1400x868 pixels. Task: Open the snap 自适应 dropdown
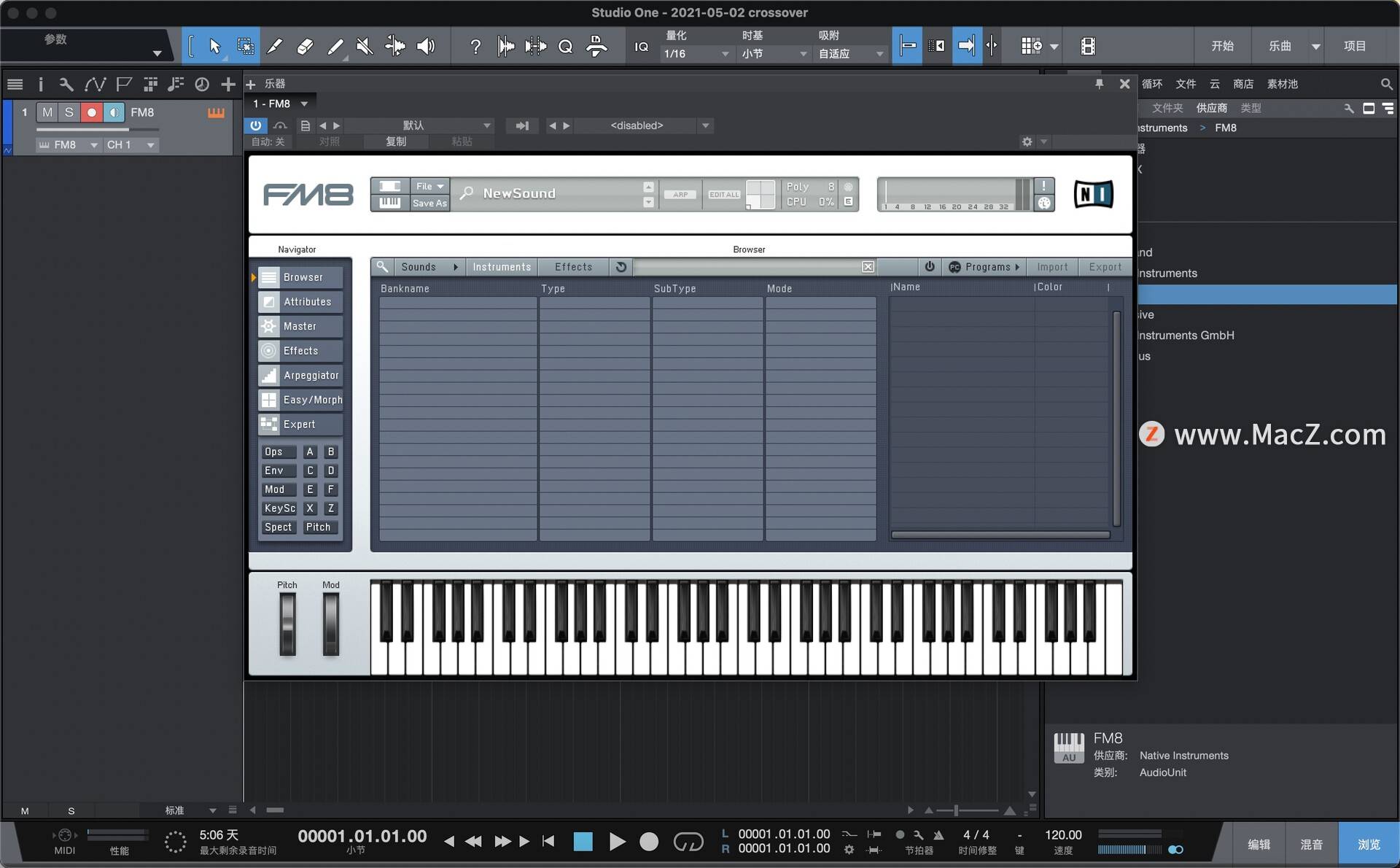(851, 54)
